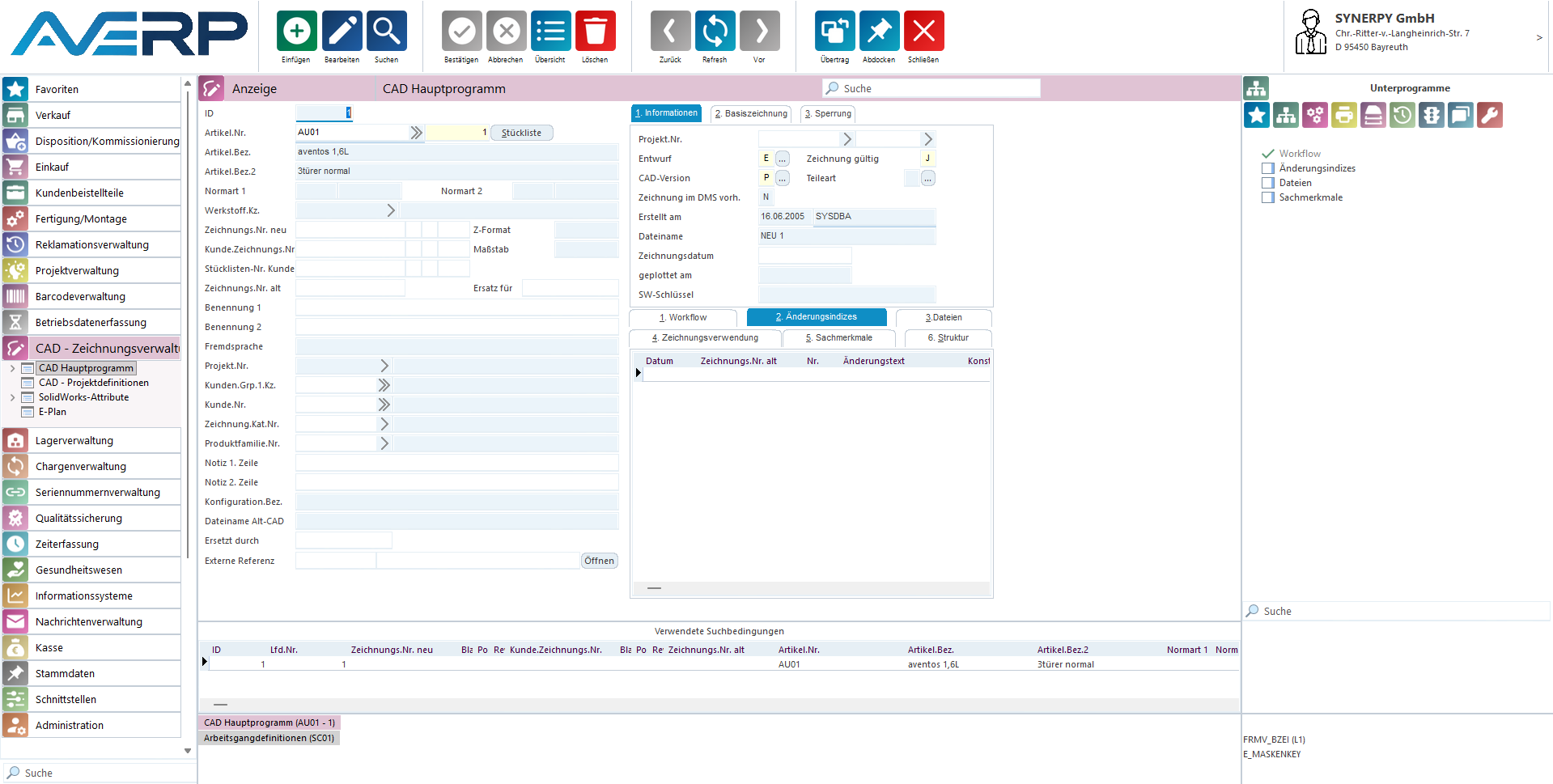Click the Stückliste button
This screenshot has height=784, width=1553.
521,133
